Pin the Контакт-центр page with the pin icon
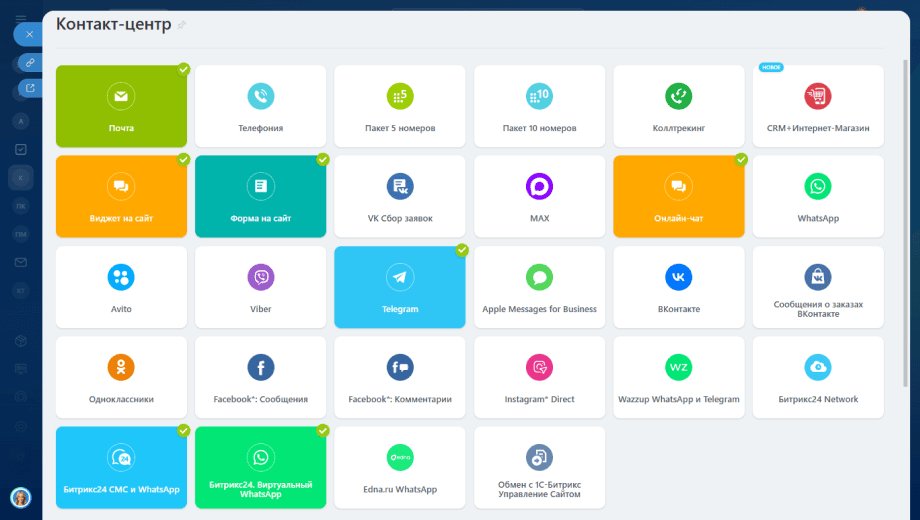 point(181,25)
